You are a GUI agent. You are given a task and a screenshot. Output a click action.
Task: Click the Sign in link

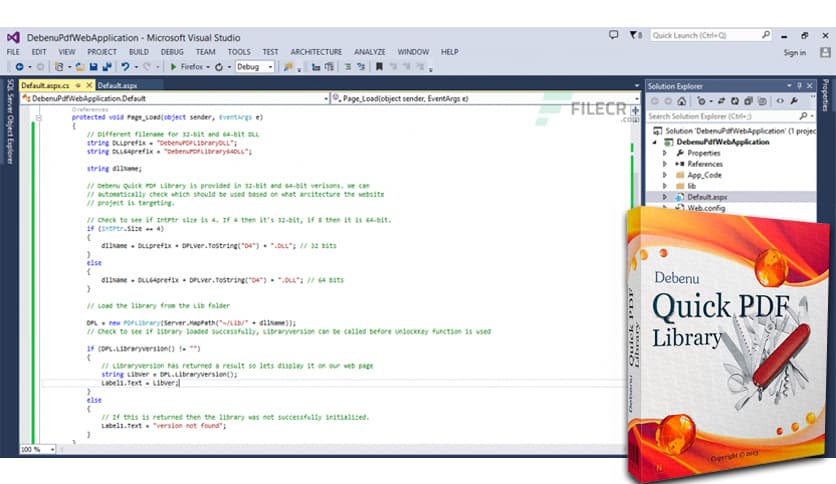click(794, 53)
